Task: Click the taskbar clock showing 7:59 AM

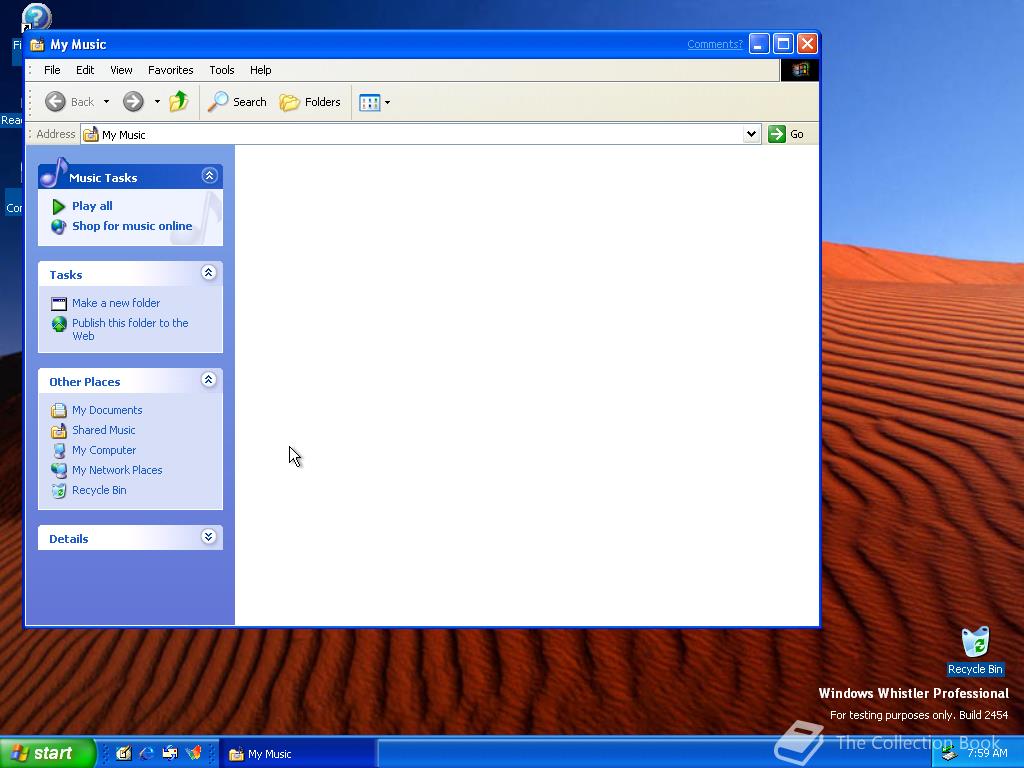Action: click(x=987, y=753)
